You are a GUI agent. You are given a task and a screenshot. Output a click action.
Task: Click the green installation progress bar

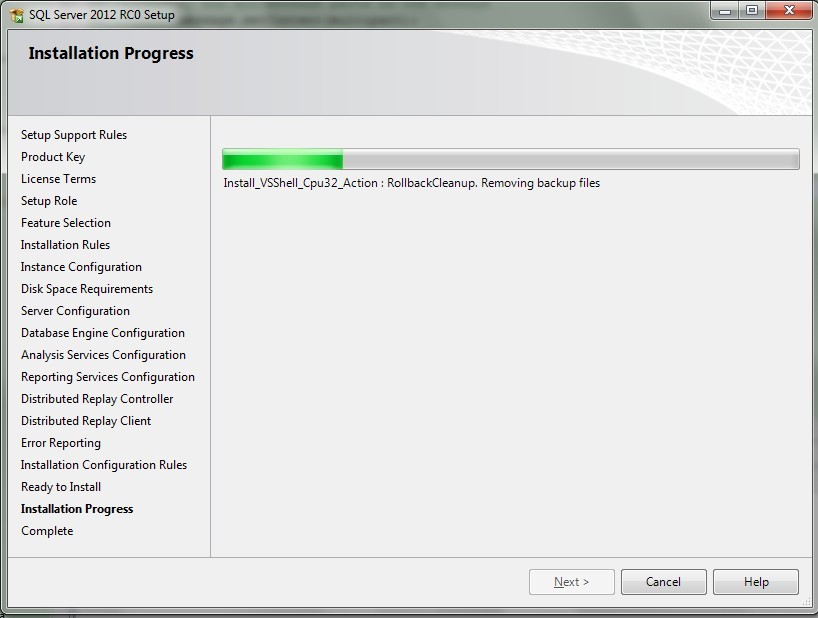click(510, 159)
